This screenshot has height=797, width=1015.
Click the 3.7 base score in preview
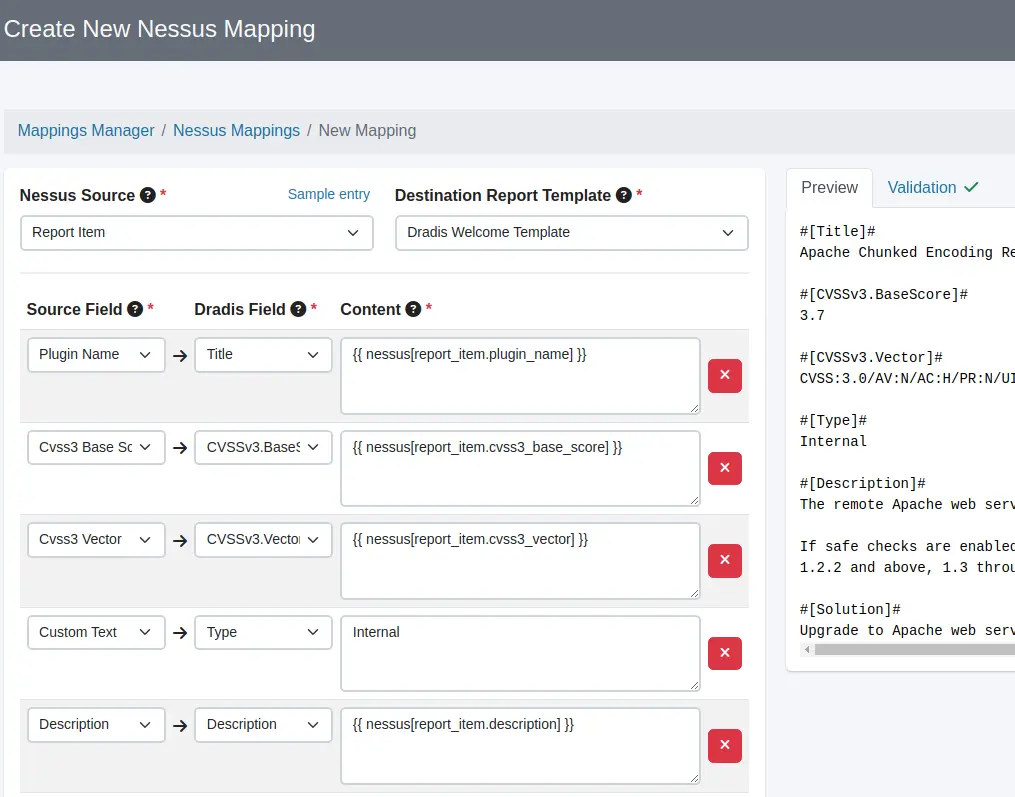(x=812, y=315)
